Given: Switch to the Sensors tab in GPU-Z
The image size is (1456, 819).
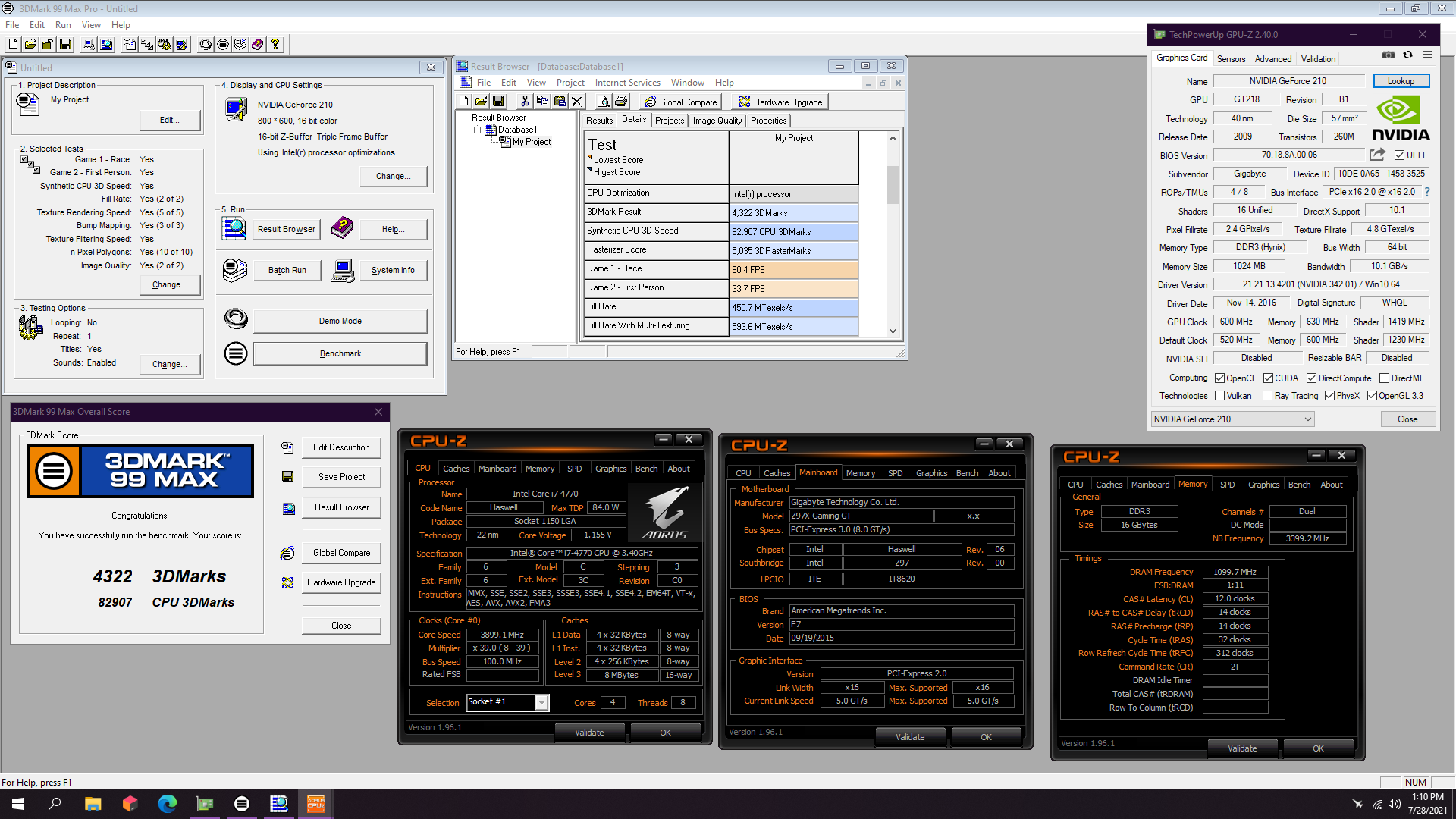Looking at the screenshot, I should click(1231, 59).
